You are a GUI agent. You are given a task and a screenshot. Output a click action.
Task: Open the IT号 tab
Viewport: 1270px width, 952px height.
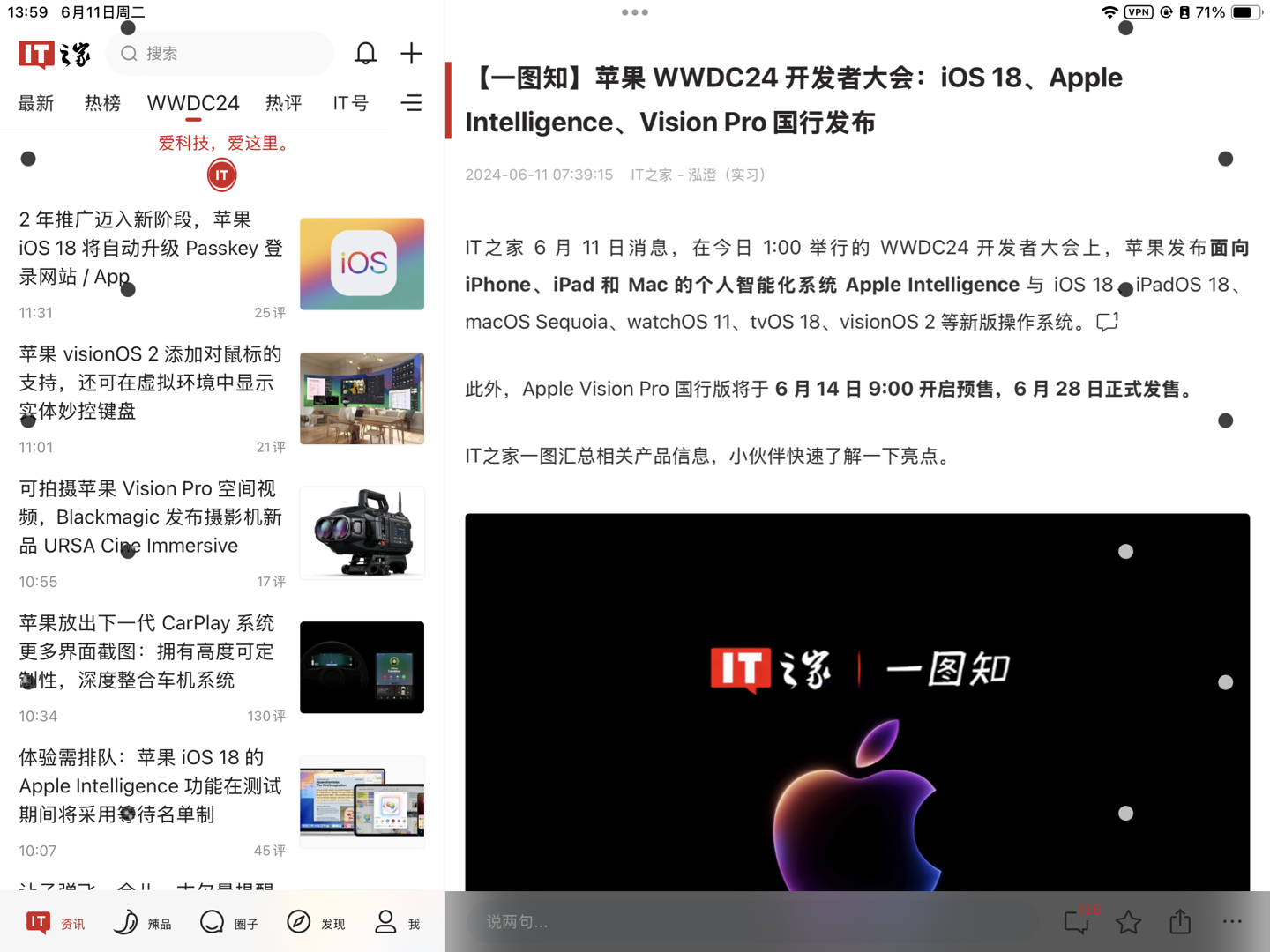pyautogui.click(x=350, y=103)
